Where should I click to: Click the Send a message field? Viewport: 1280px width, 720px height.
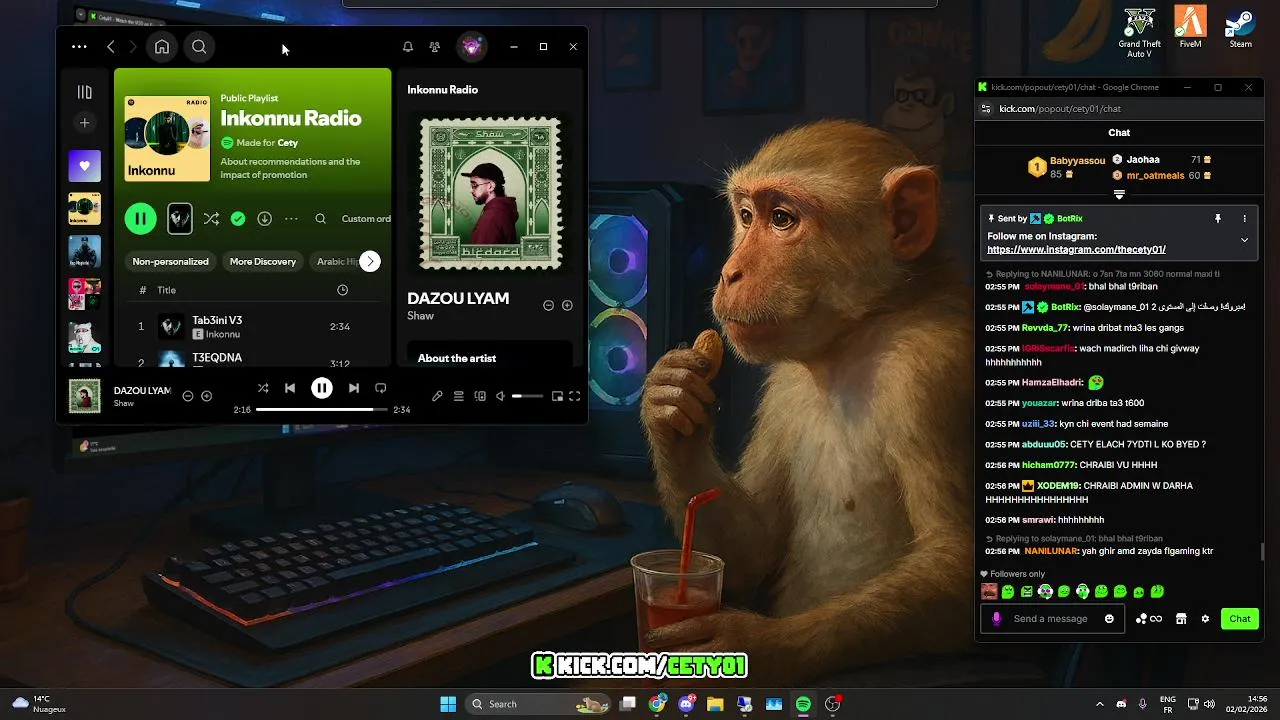pos(1051,619)
